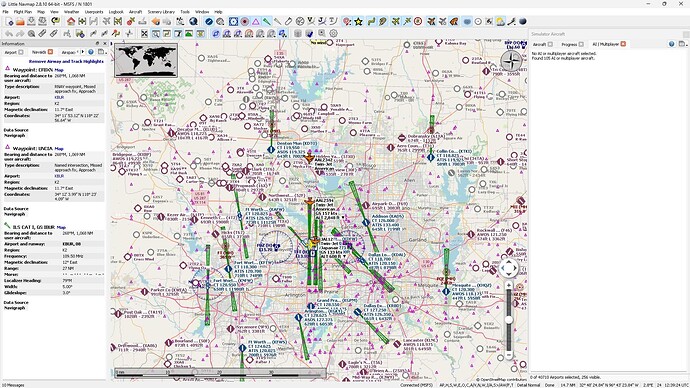690x388 pixels.
Task: Click the small box beside the Airport tab
Action: pos(21,52)
